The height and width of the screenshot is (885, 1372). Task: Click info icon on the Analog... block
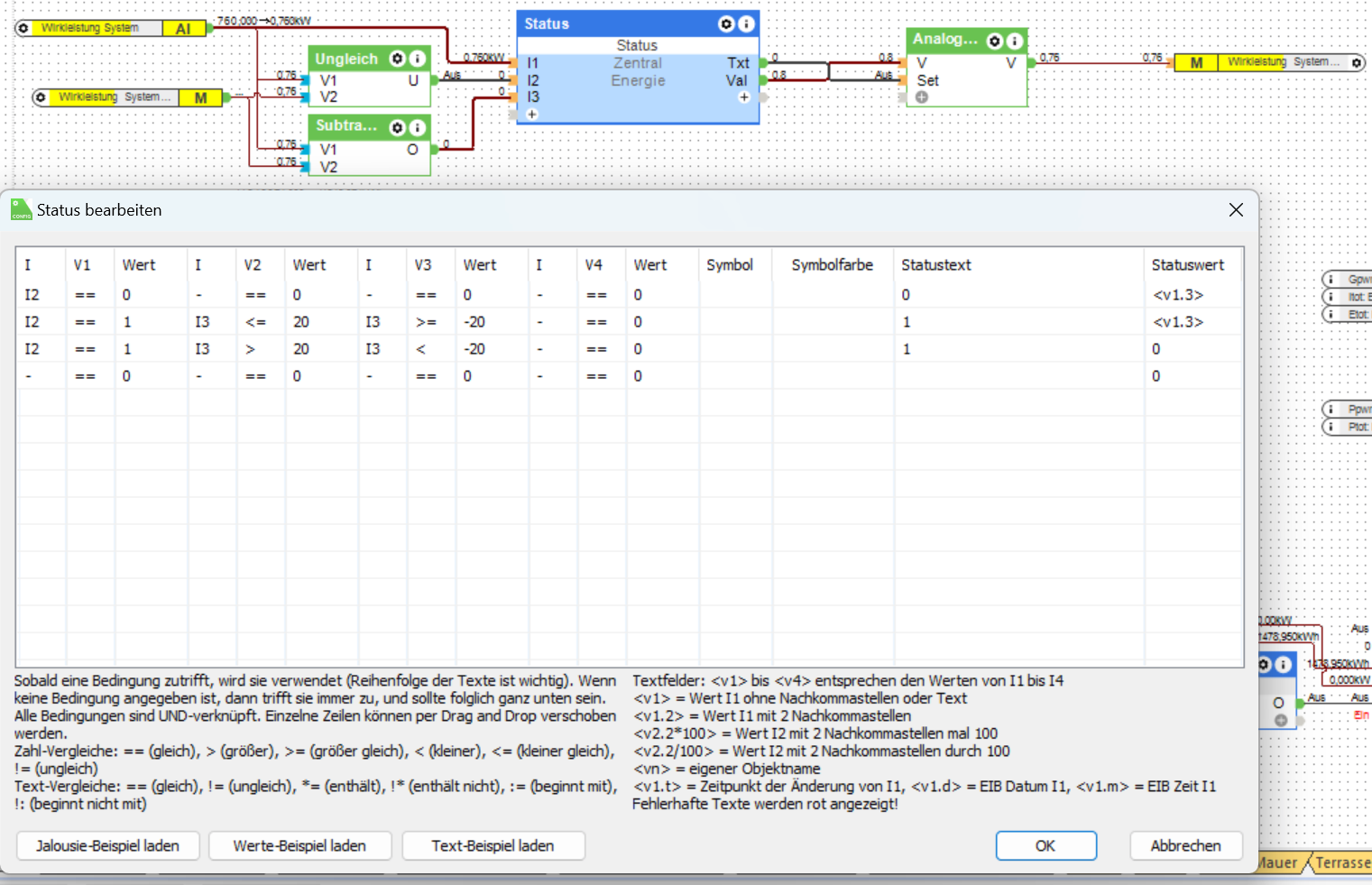click(x=1015, y=41)
